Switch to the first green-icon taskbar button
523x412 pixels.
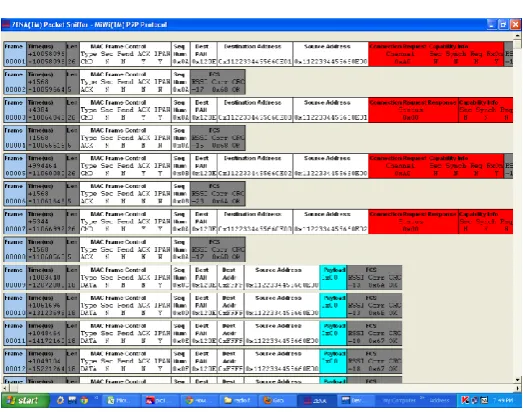120,401
